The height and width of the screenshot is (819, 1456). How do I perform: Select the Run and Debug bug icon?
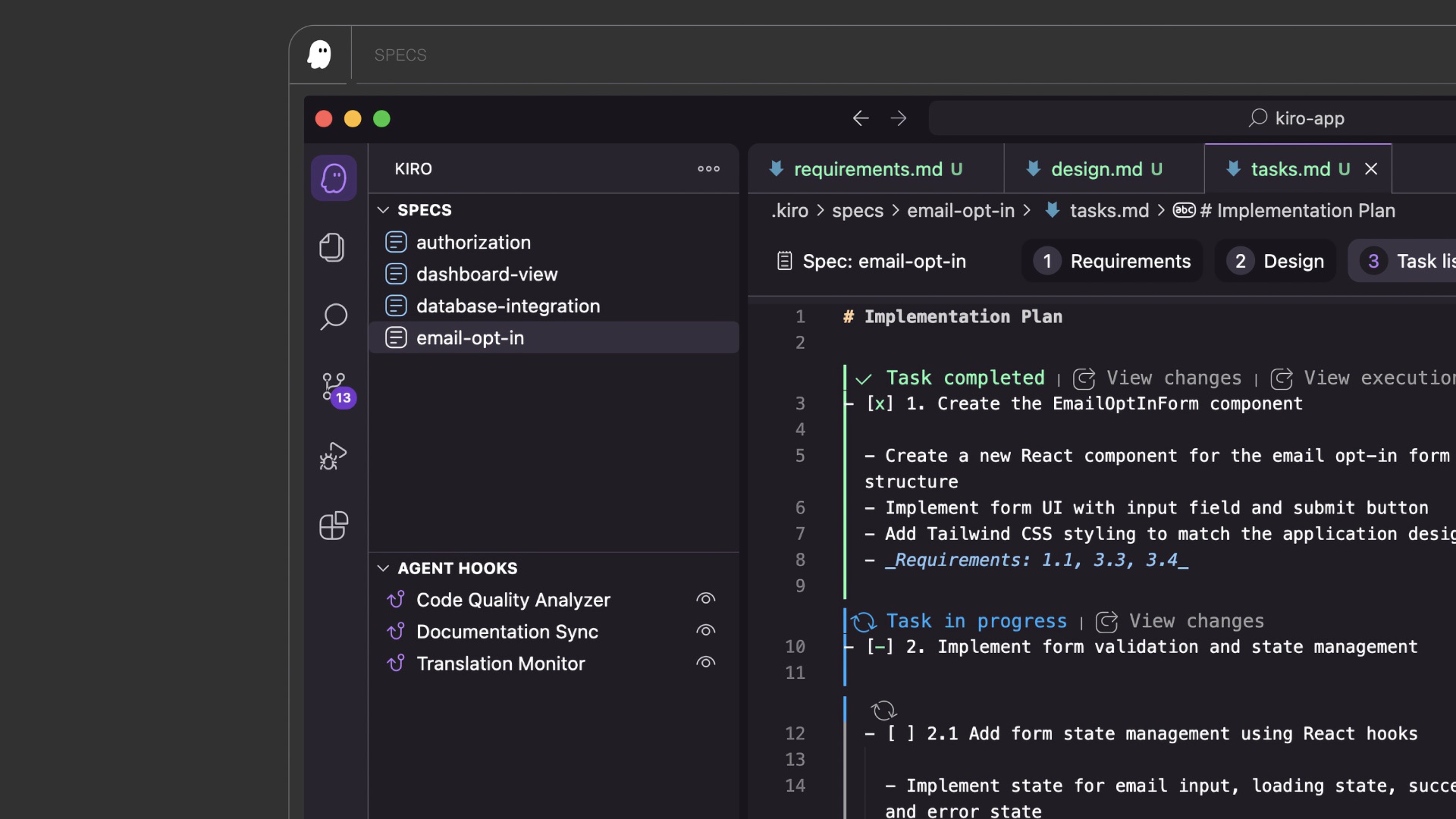[332, 456]
